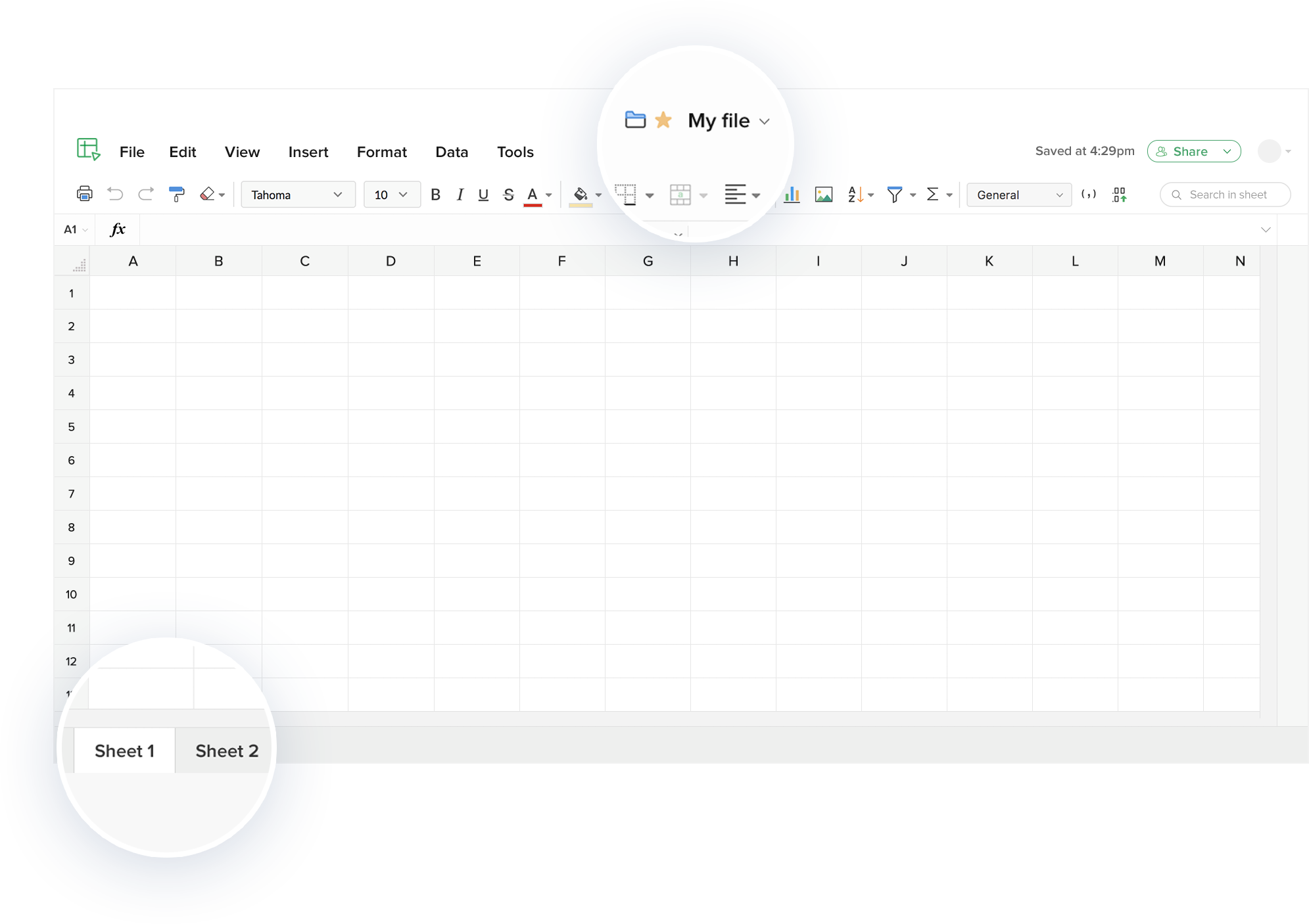Toggle Italic formatting
Screen dimensions: 1309x924
[x=459, y=194]
